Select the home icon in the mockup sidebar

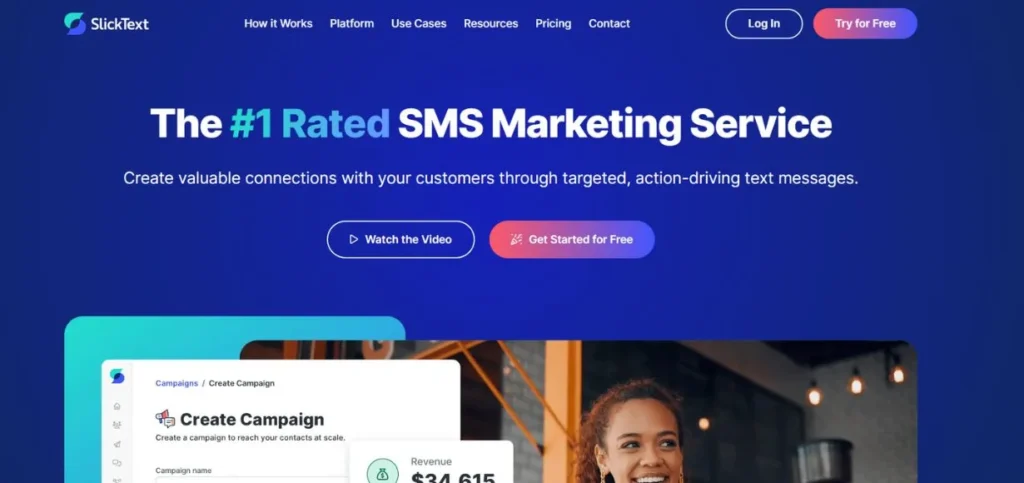click(x=117, y=406)
